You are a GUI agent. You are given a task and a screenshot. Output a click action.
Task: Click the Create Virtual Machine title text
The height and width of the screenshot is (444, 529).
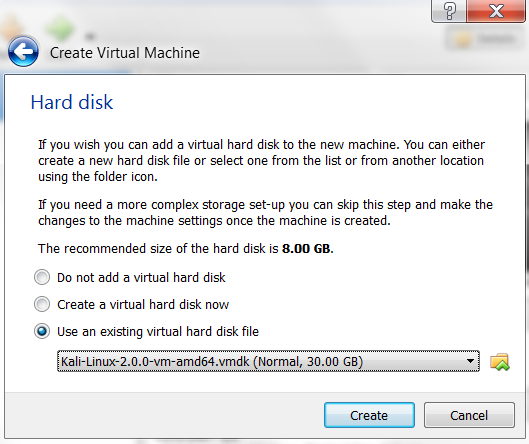click(125, 53)
